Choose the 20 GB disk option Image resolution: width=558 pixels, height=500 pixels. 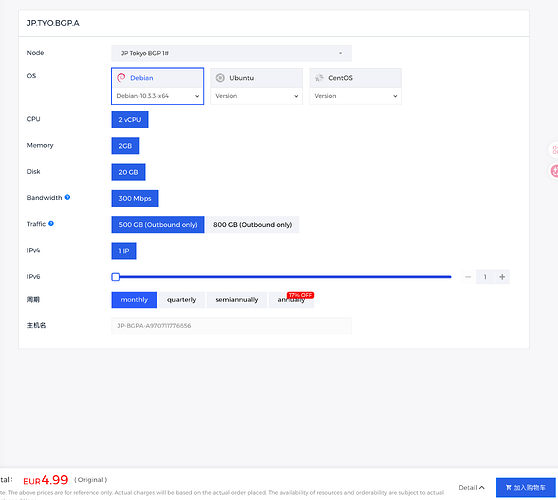128,172
